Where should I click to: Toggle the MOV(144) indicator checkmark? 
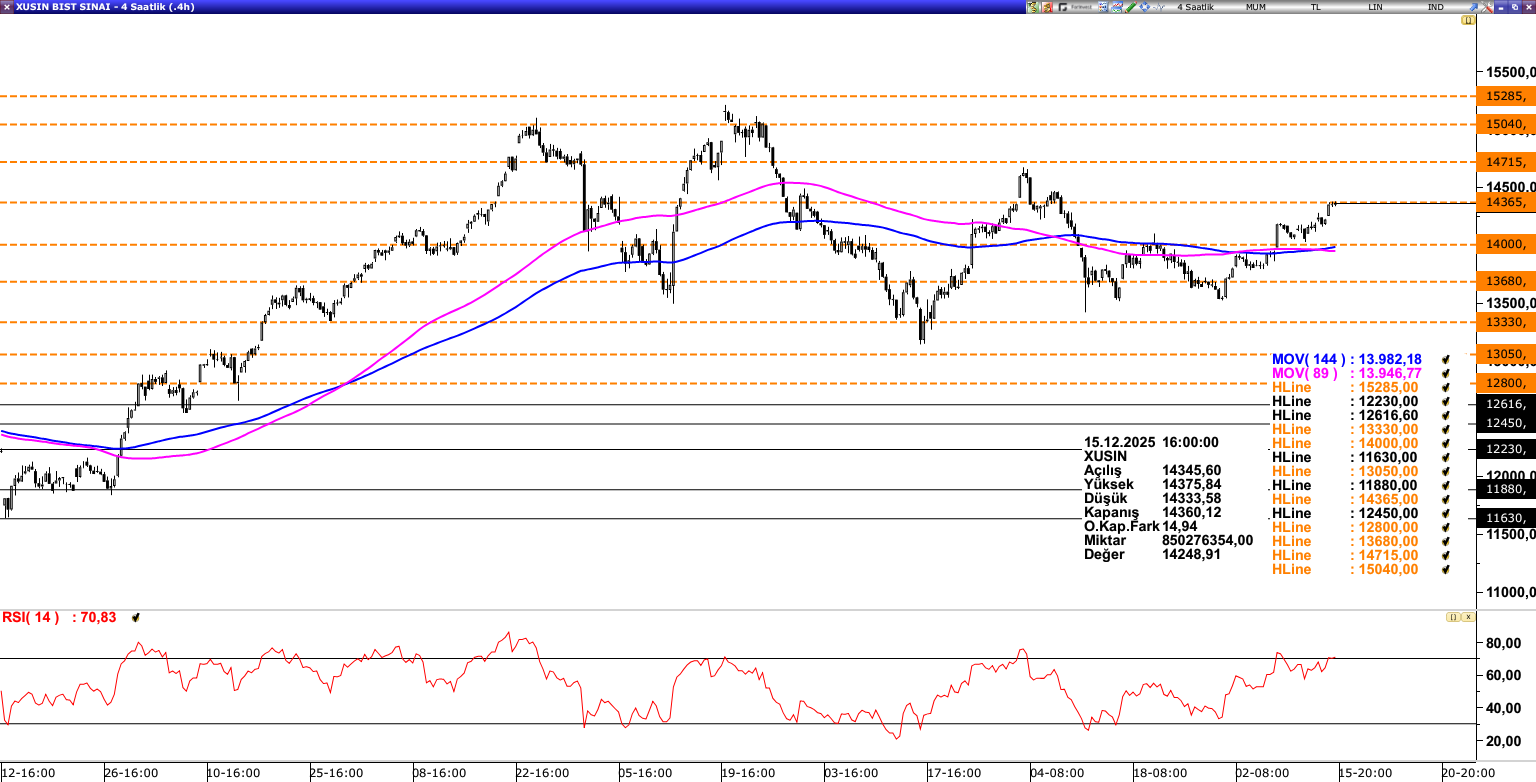[x=1445, y=359]
